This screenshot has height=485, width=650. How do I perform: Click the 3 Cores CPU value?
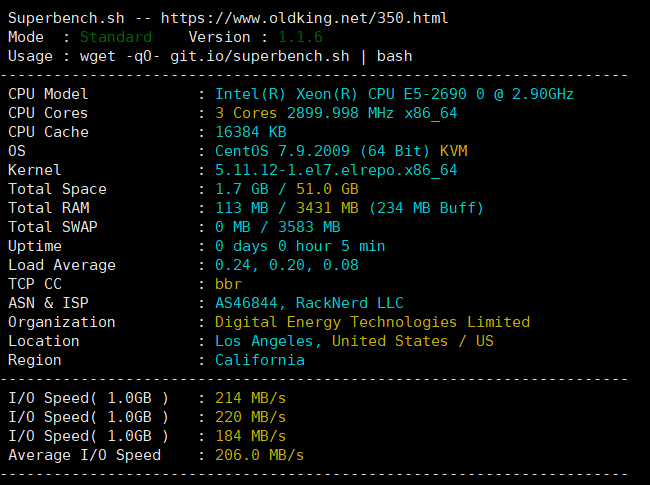(x=248, y=113)
